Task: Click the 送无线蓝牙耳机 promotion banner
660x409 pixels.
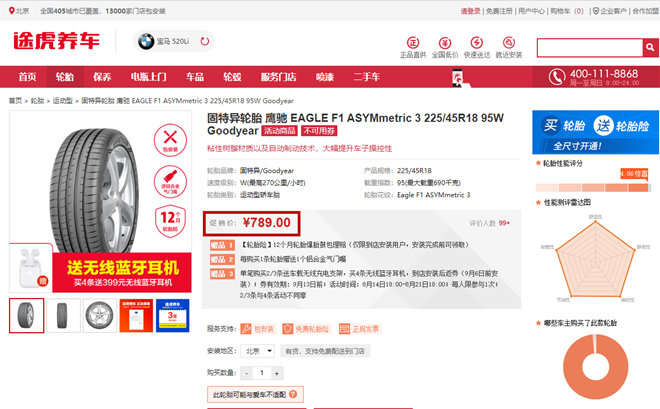Action: pyautogui.click(x=122, y=273)
